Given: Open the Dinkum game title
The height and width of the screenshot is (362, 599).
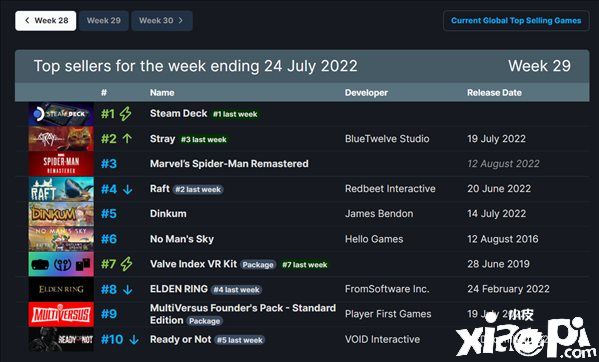Looking at the screenshot, I should click(168, 213).
